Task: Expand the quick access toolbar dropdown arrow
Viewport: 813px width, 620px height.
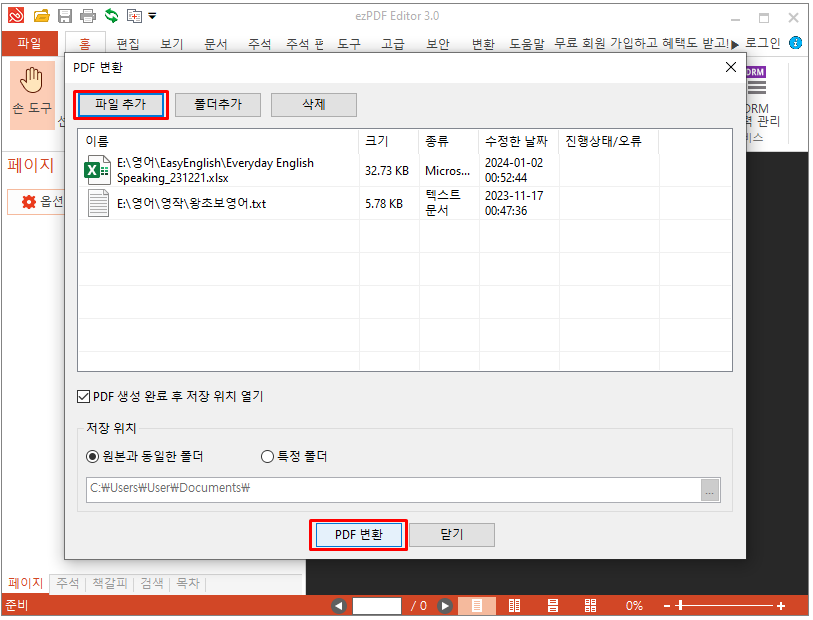Action: tap(152, 16)
